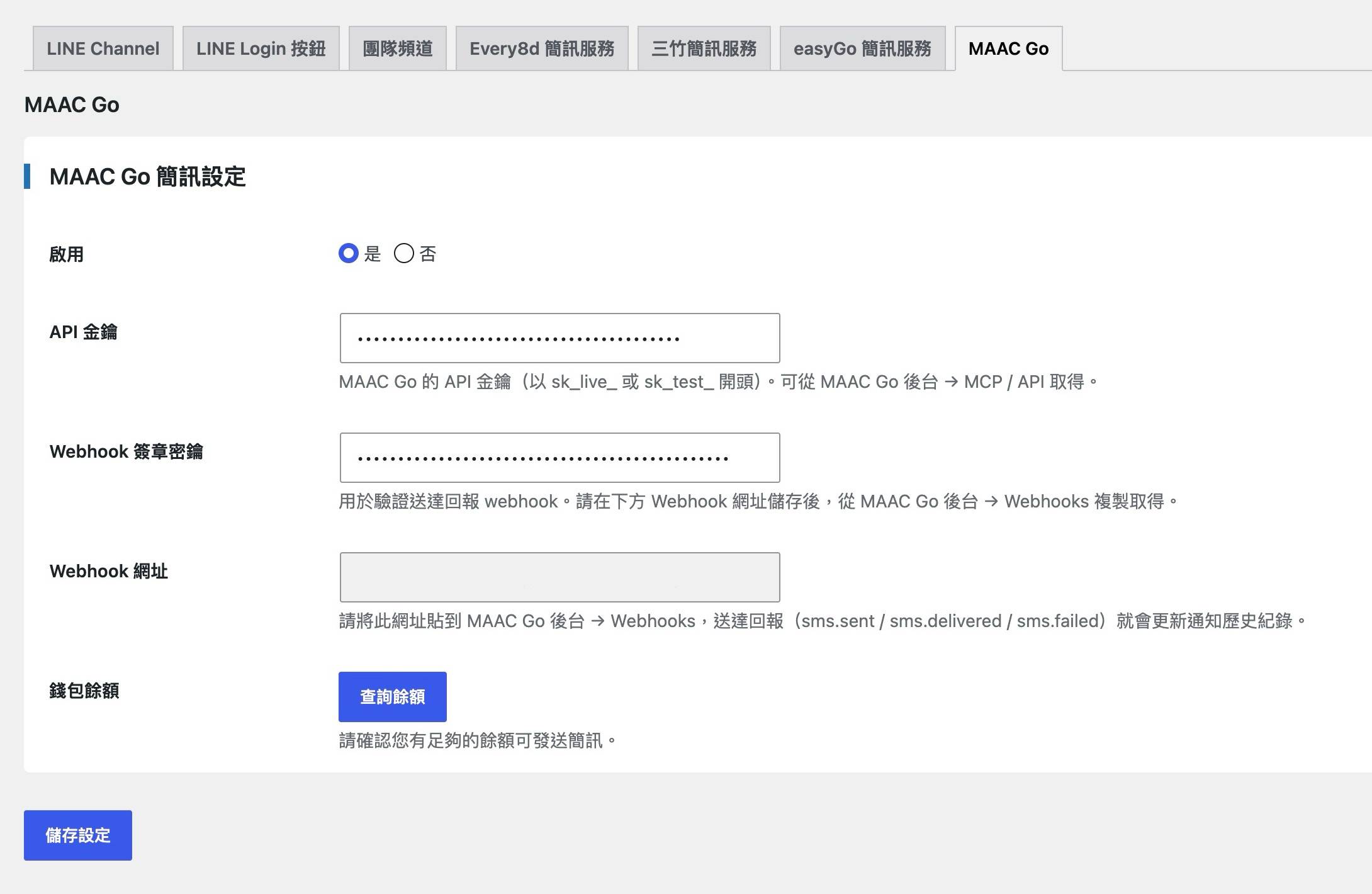Click the Webhook 簽章密鑰 label
Viewport: 1372px width, 894px height.
(126, 451)
